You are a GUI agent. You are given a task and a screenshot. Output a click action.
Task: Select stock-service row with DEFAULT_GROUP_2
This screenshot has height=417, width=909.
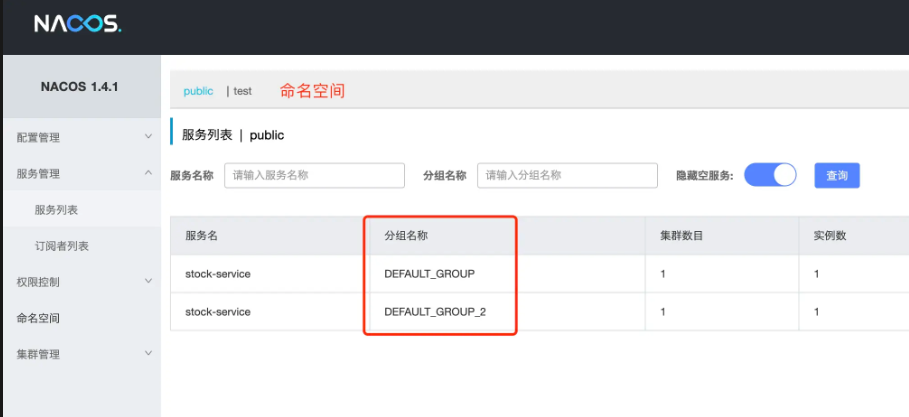tap(218, 312)
